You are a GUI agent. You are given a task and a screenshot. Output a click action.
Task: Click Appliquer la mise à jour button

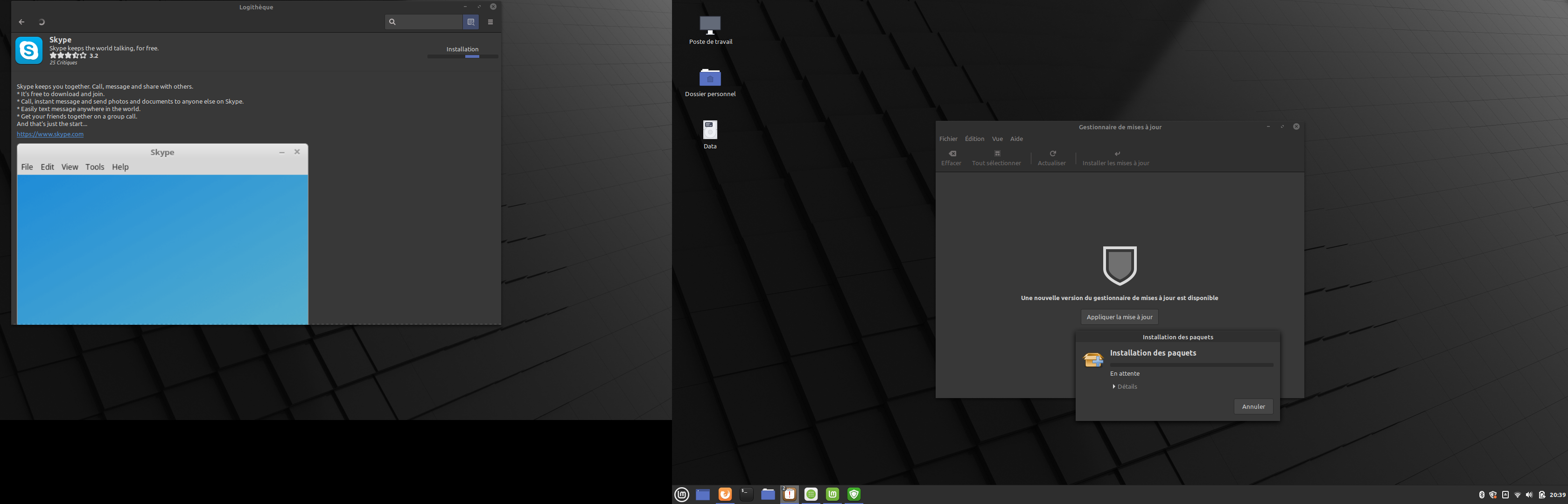1120,317
